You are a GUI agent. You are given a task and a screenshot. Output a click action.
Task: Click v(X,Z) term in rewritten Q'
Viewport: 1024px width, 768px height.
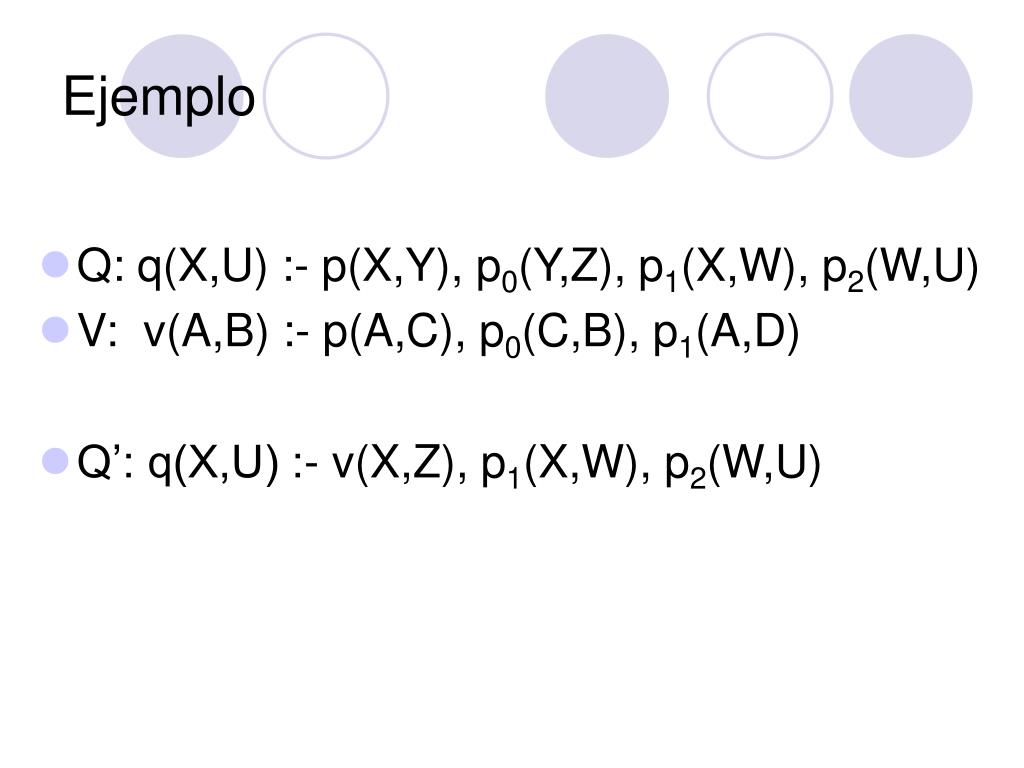[x=392, y=464]
